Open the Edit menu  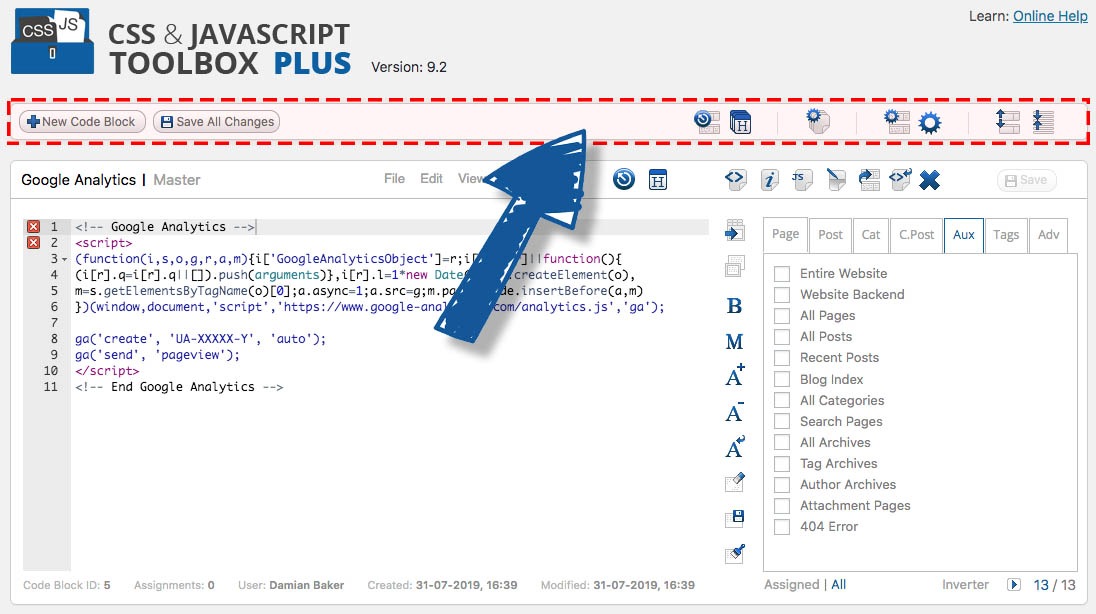pos(431,179)
